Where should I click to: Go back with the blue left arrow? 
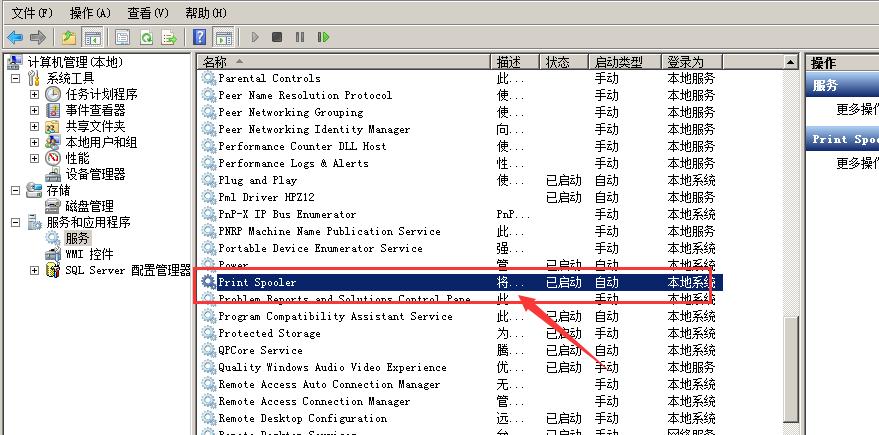click(x=15, y=38)
